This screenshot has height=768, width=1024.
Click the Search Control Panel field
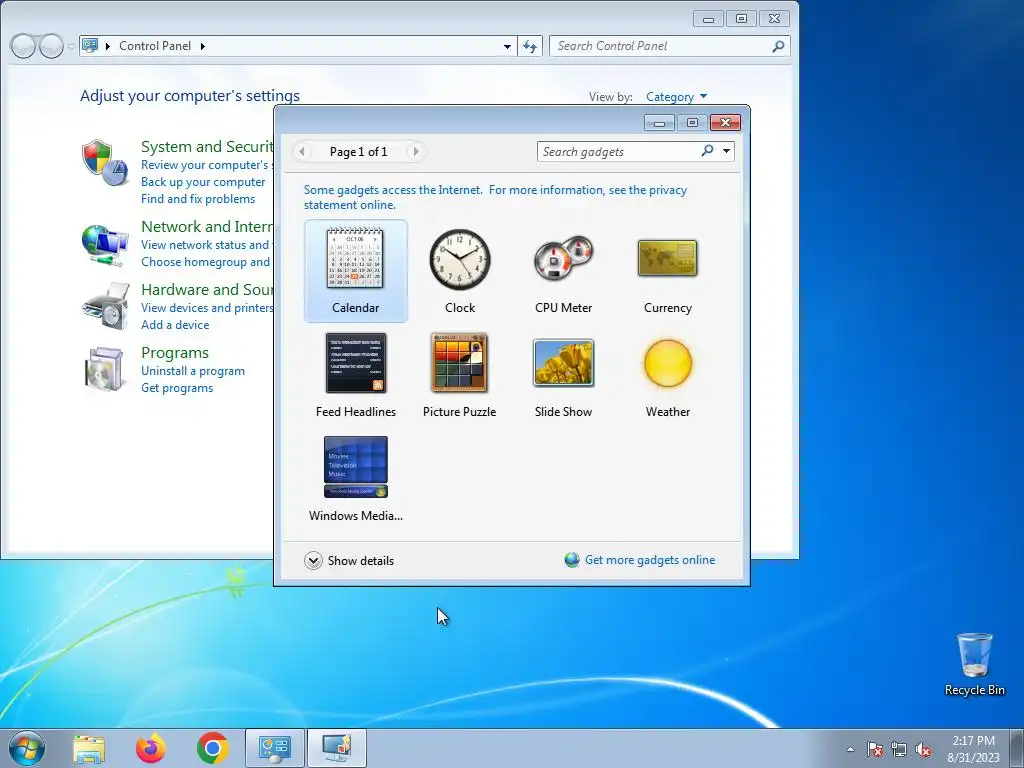(661, 46)
